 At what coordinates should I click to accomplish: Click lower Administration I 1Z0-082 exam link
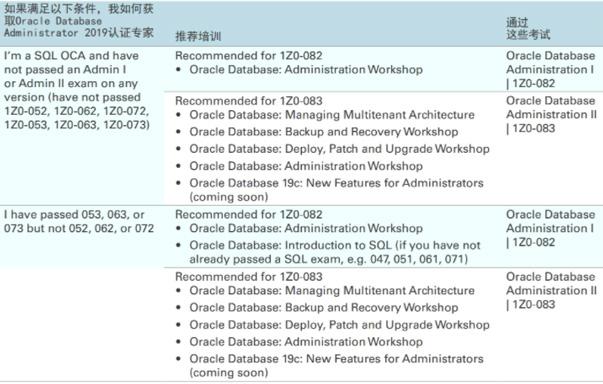pyautogui.click(x=550, y=228)
